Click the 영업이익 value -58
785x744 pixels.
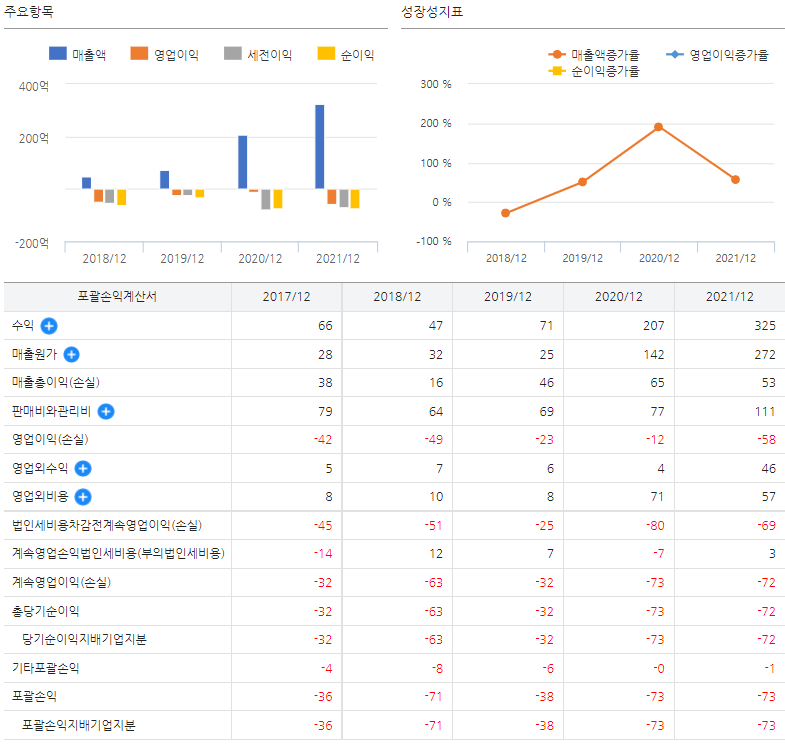click(766, 440)
